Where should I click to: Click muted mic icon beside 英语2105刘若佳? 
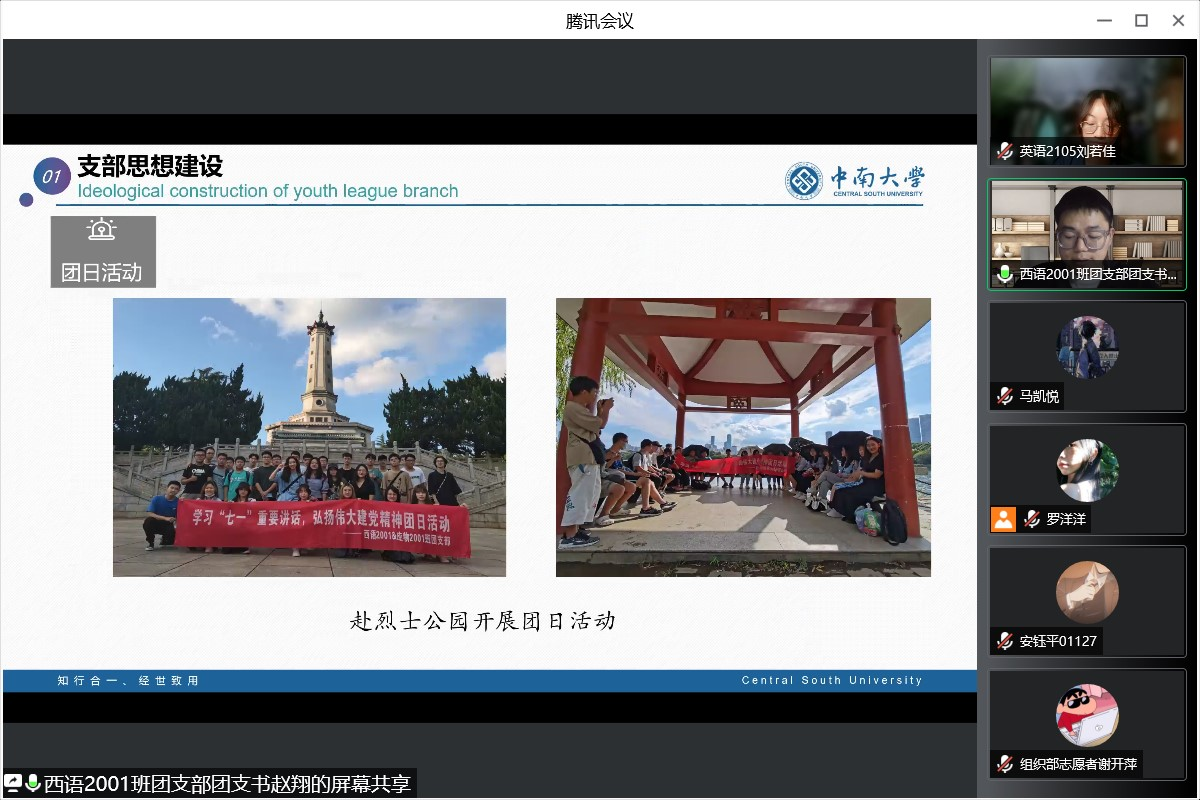(x=1005, y=151)
